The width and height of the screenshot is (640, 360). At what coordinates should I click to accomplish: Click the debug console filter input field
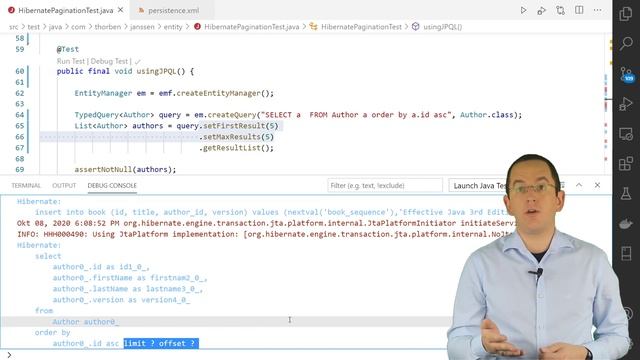[x=384, y=185]
